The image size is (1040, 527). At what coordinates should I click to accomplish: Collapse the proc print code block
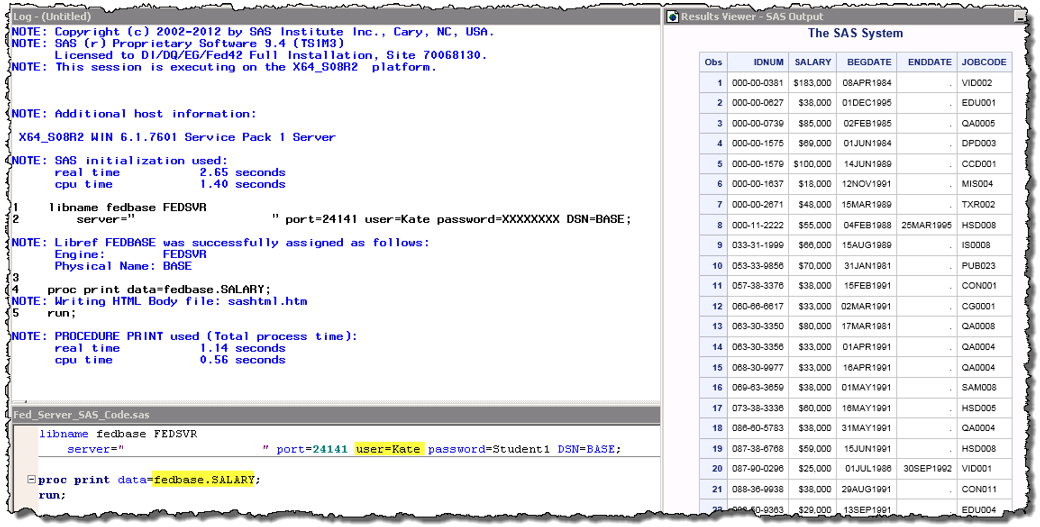click(32, 480)
